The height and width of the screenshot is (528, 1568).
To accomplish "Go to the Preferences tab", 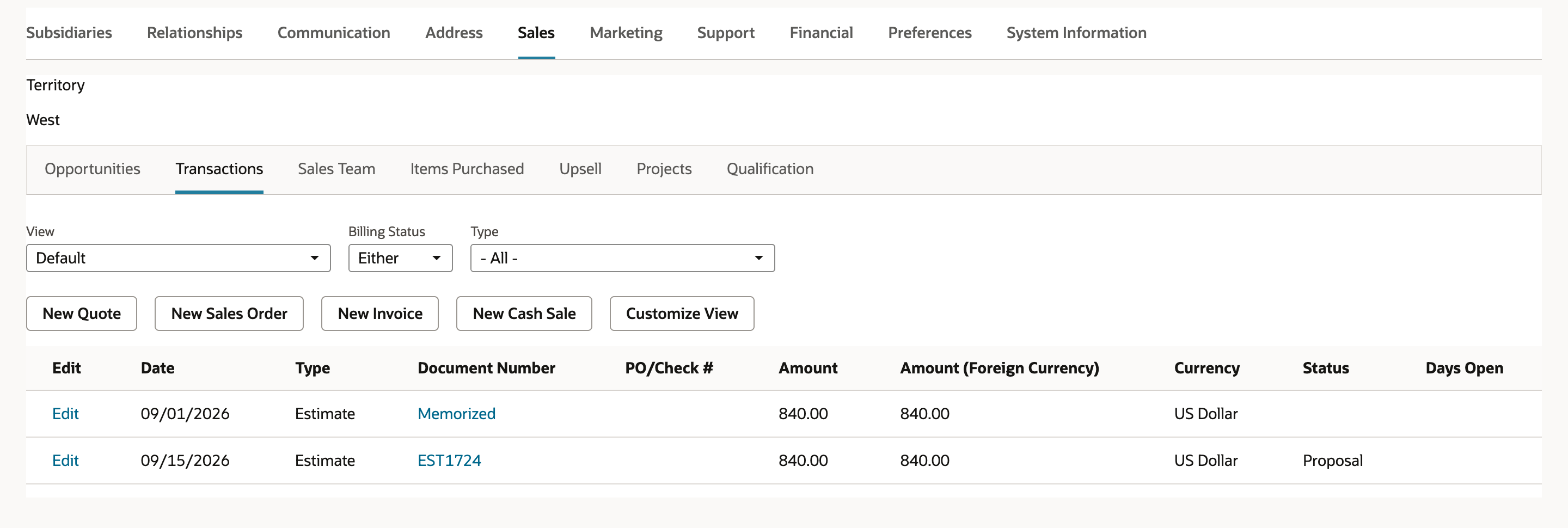I will (x=929, y=33).
